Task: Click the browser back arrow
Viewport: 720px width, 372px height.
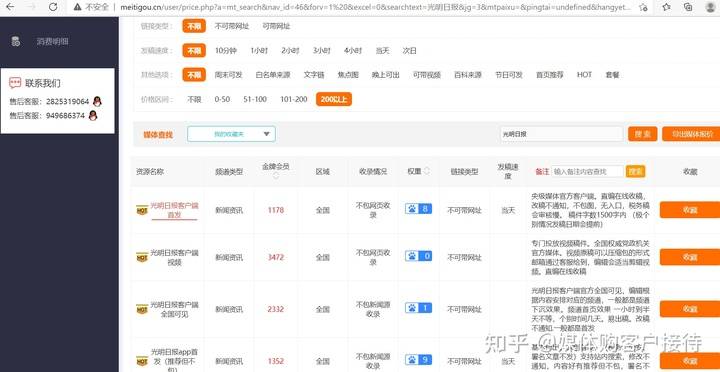Action: (10, 7)
